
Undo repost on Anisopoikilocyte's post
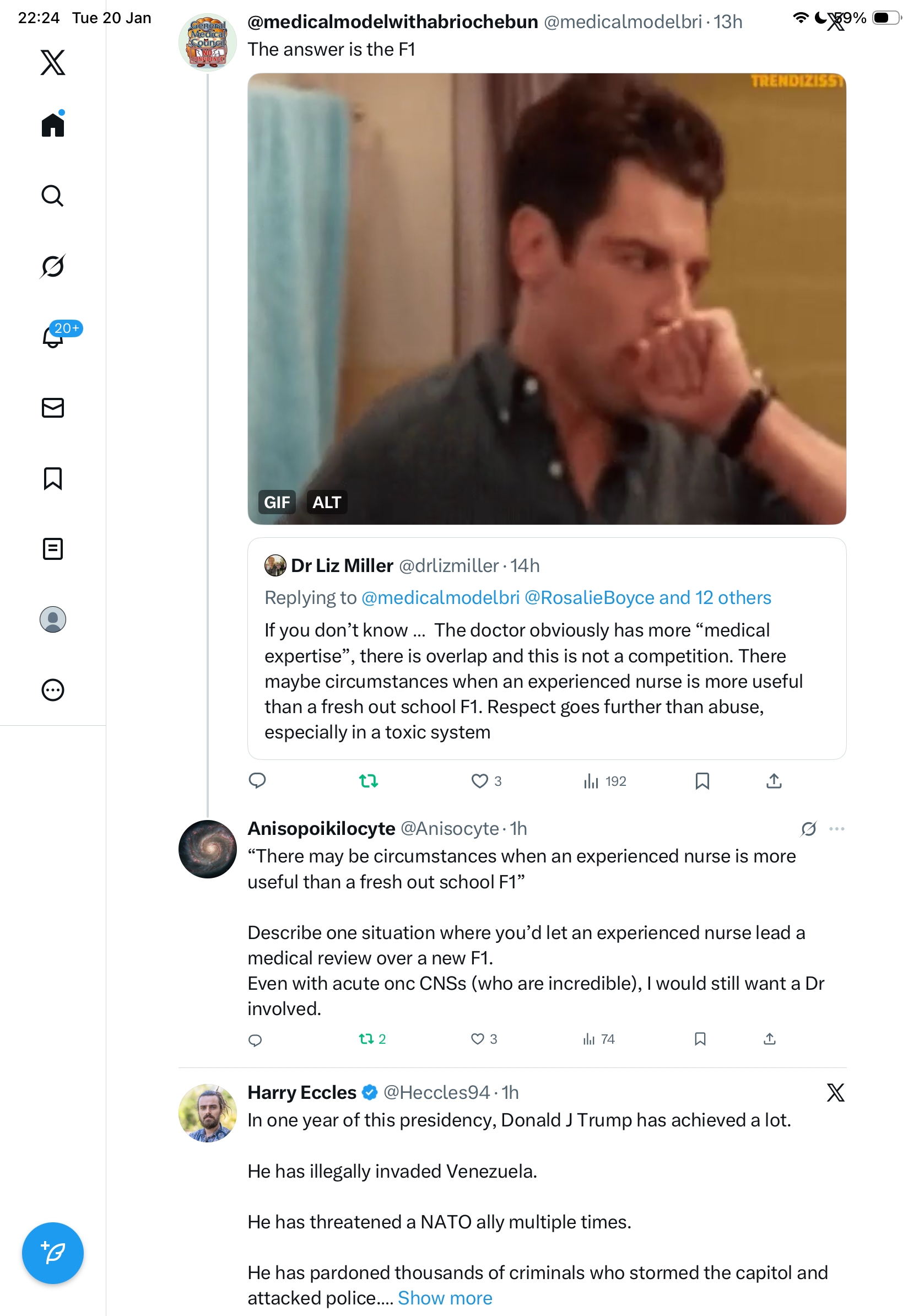click(366, 1039)
